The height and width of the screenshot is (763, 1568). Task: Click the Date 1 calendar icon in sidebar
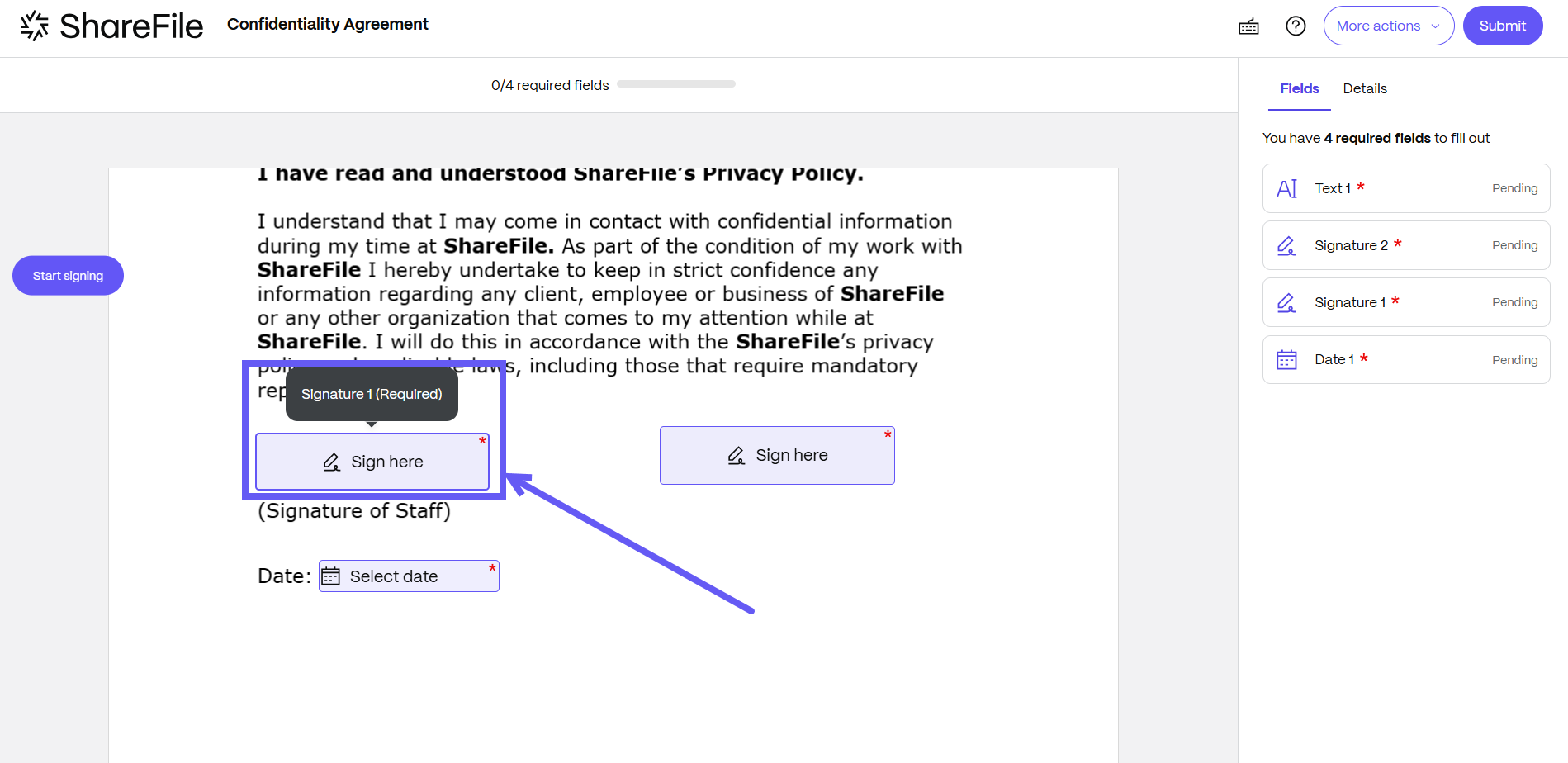pos(1286,359)
